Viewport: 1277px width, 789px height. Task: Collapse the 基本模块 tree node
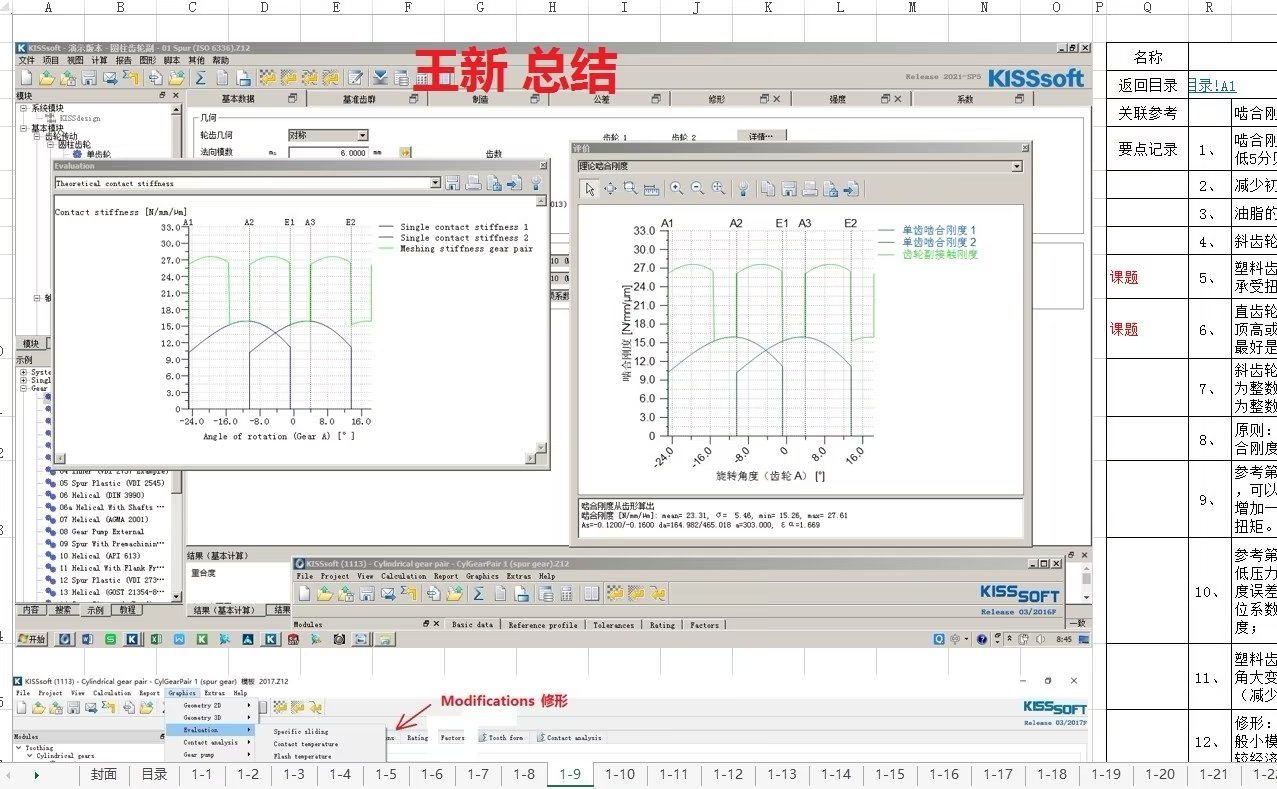[x=25, y=128]
